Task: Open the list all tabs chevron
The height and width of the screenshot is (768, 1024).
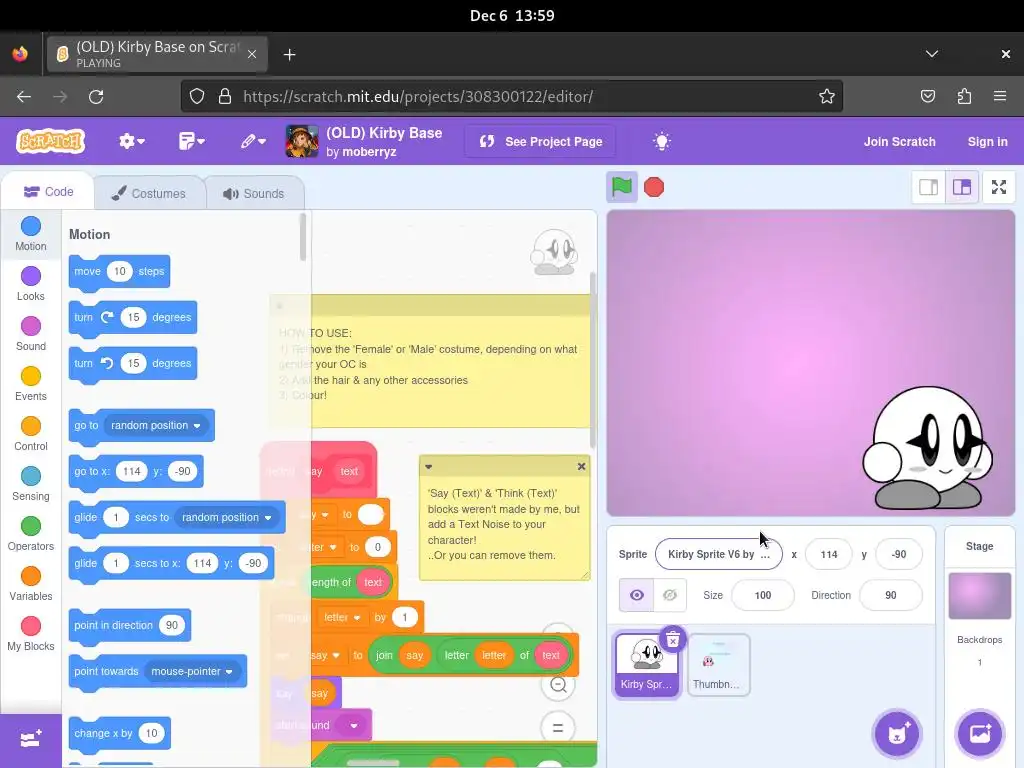Action: [x=932, y=54]
